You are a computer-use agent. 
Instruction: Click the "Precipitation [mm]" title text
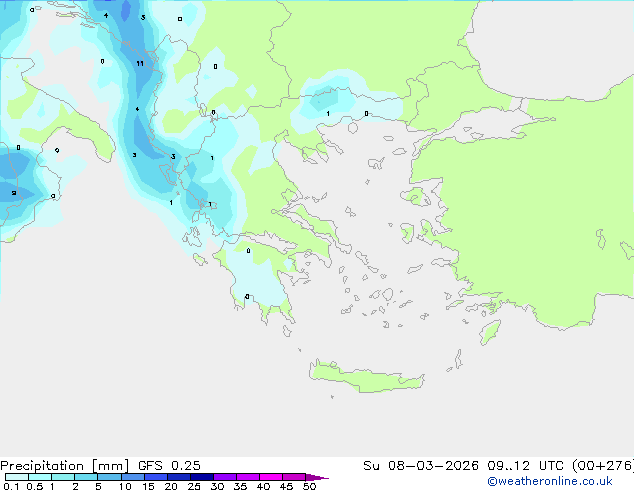[65, 466]
